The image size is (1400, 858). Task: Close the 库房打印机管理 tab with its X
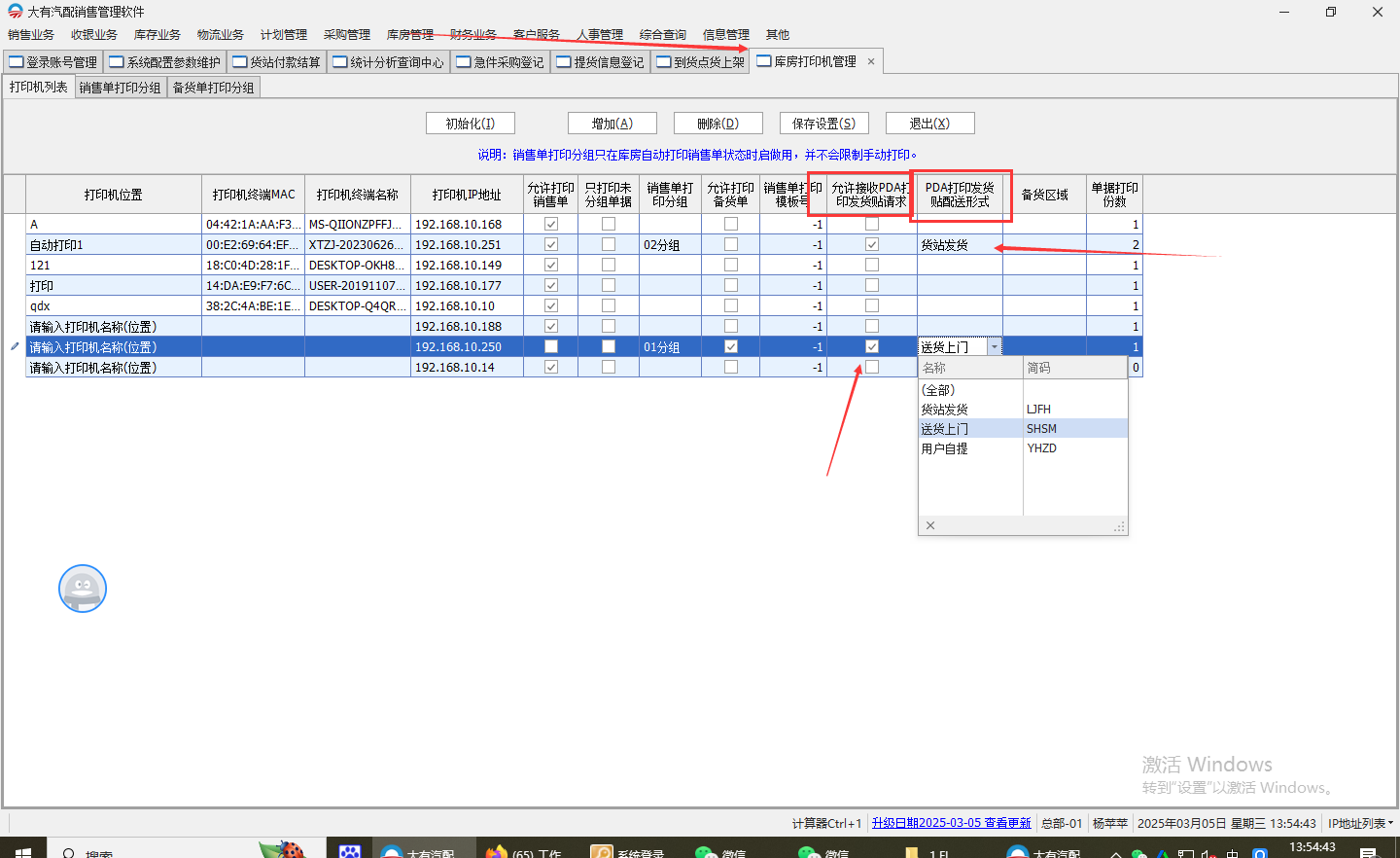871,61
